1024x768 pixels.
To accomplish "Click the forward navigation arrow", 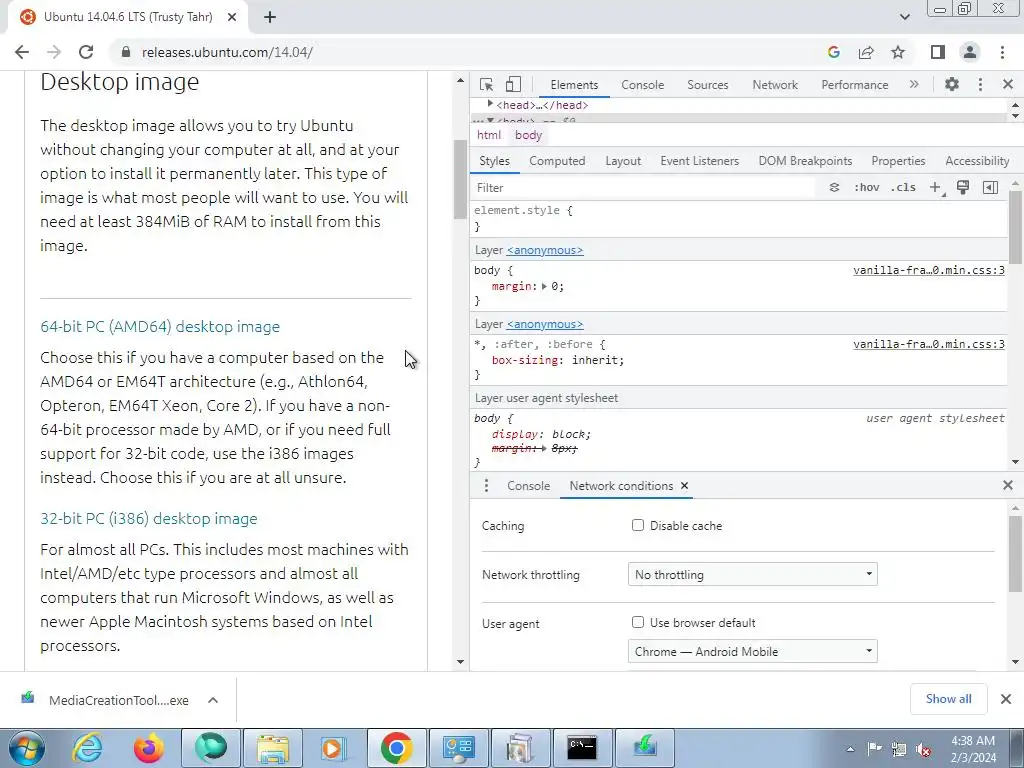I will (54, 52).
